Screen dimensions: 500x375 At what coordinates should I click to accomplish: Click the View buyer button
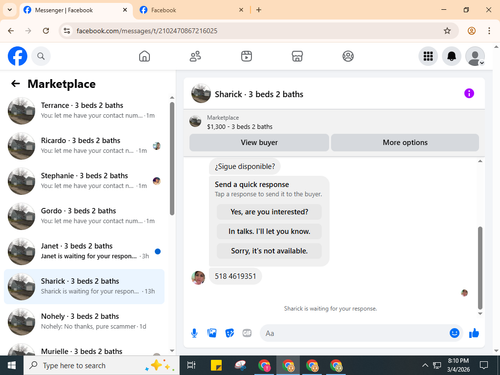[x=259, y=142]
